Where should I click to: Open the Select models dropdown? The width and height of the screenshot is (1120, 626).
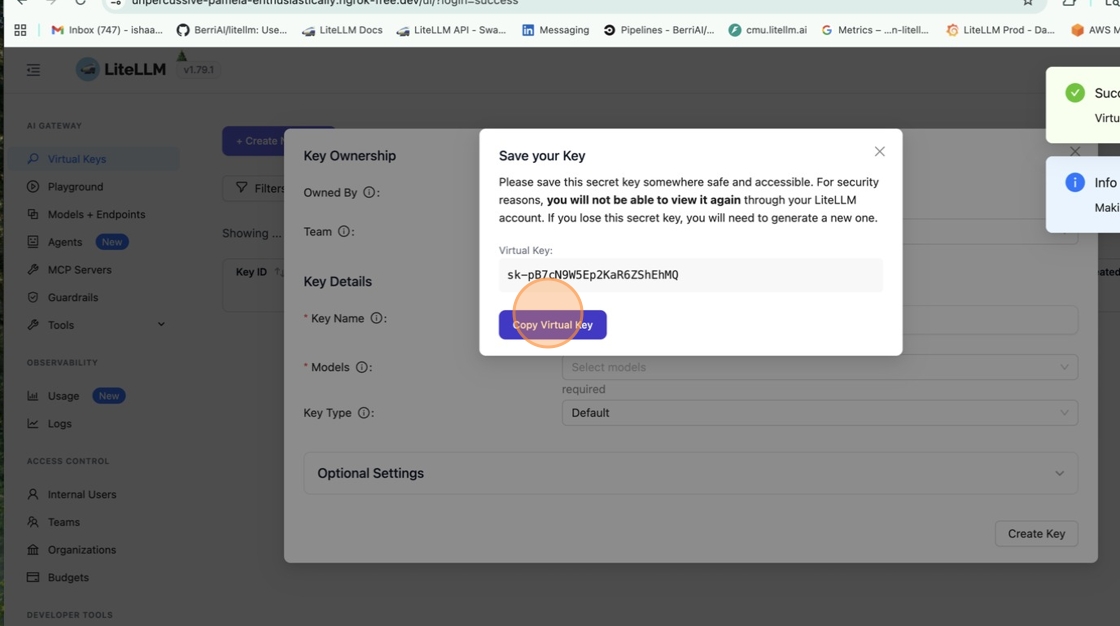pos(820,367)
